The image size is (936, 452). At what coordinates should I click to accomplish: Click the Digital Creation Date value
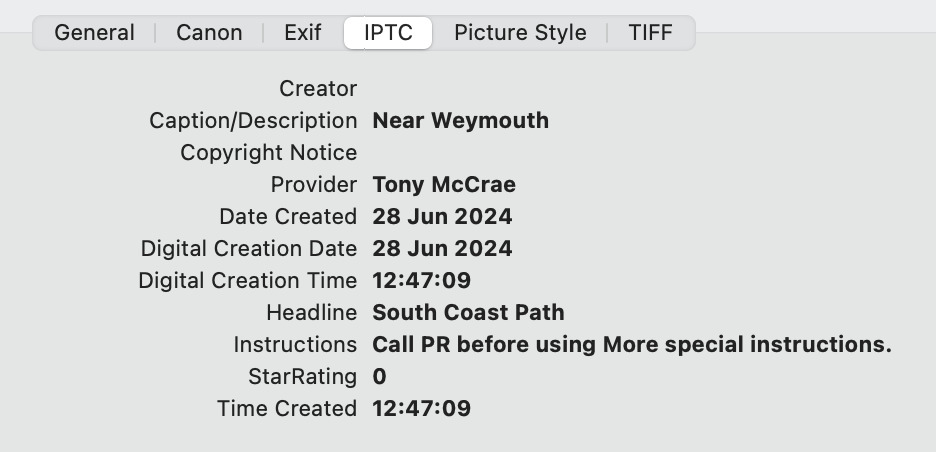pyautogui.click(x=442, y=249)
